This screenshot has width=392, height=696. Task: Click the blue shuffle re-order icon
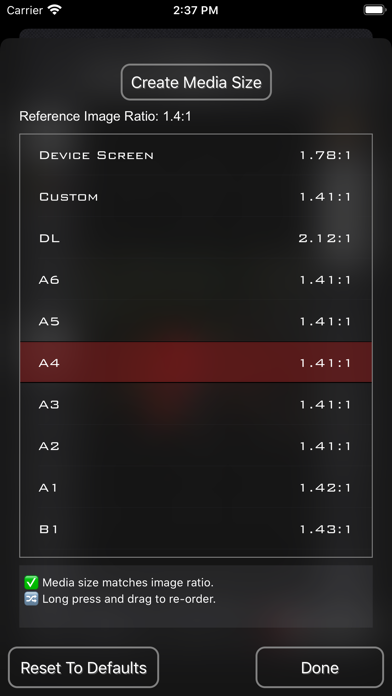click(x=31, y=599)
